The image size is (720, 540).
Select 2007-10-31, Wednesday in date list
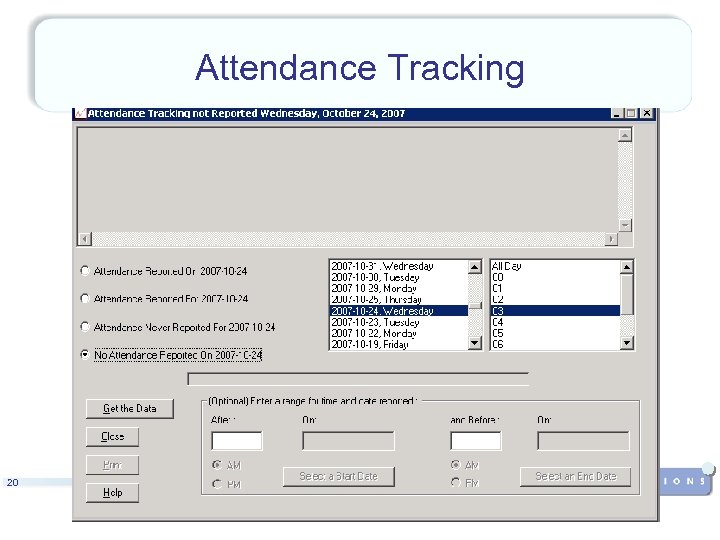(399, 266)
